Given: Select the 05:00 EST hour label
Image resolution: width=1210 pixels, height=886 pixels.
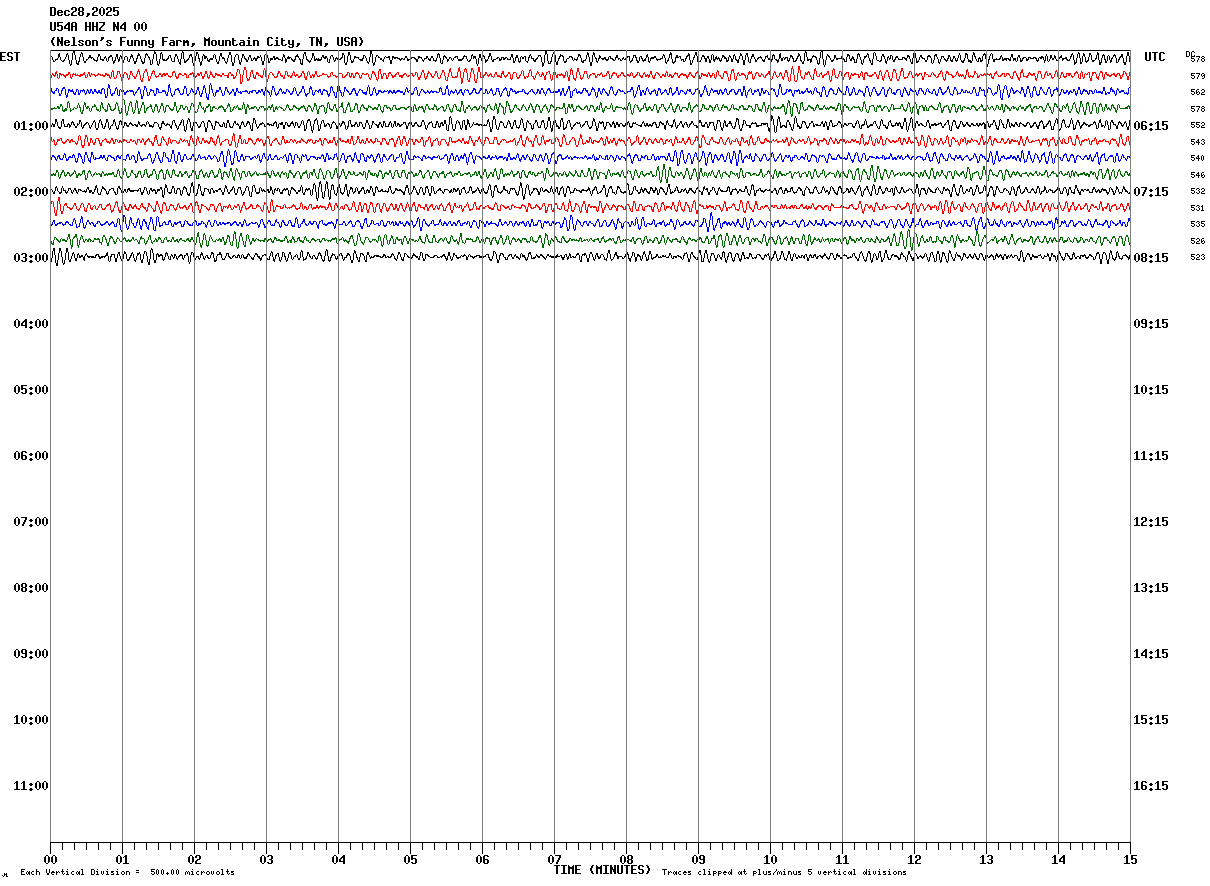Looking at the screenshot, I should [x=31, y=390].
